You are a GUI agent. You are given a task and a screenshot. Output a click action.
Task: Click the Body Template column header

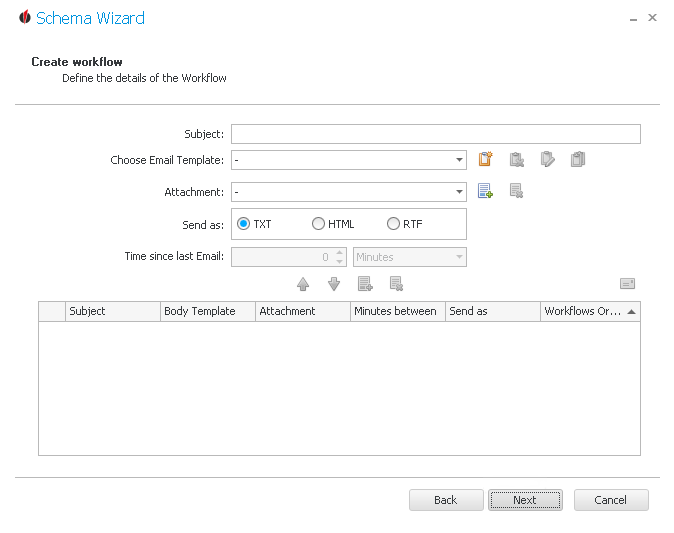(208, 311)
